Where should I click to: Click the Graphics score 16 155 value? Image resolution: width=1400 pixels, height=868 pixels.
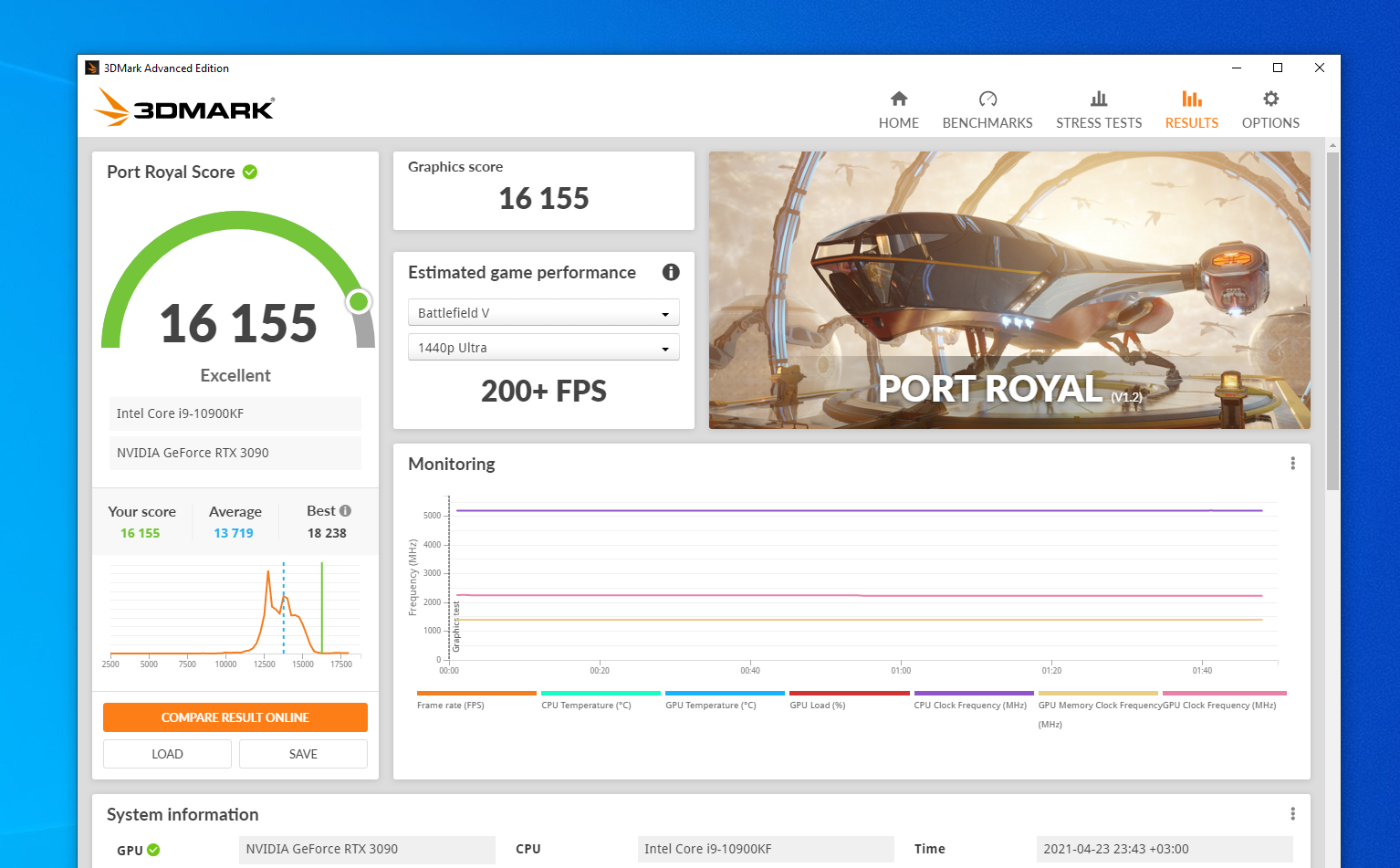[x=544, y=198]
